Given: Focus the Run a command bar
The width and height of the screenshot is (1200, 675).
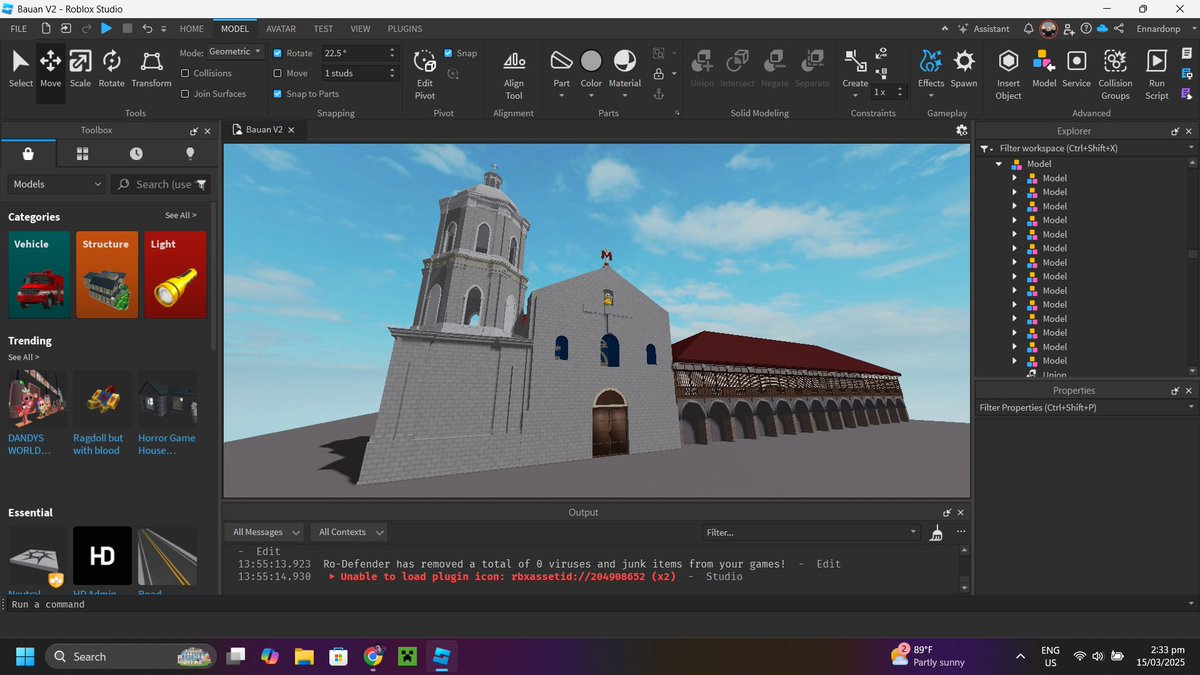Looking at the screenshot, I should 600,604.
